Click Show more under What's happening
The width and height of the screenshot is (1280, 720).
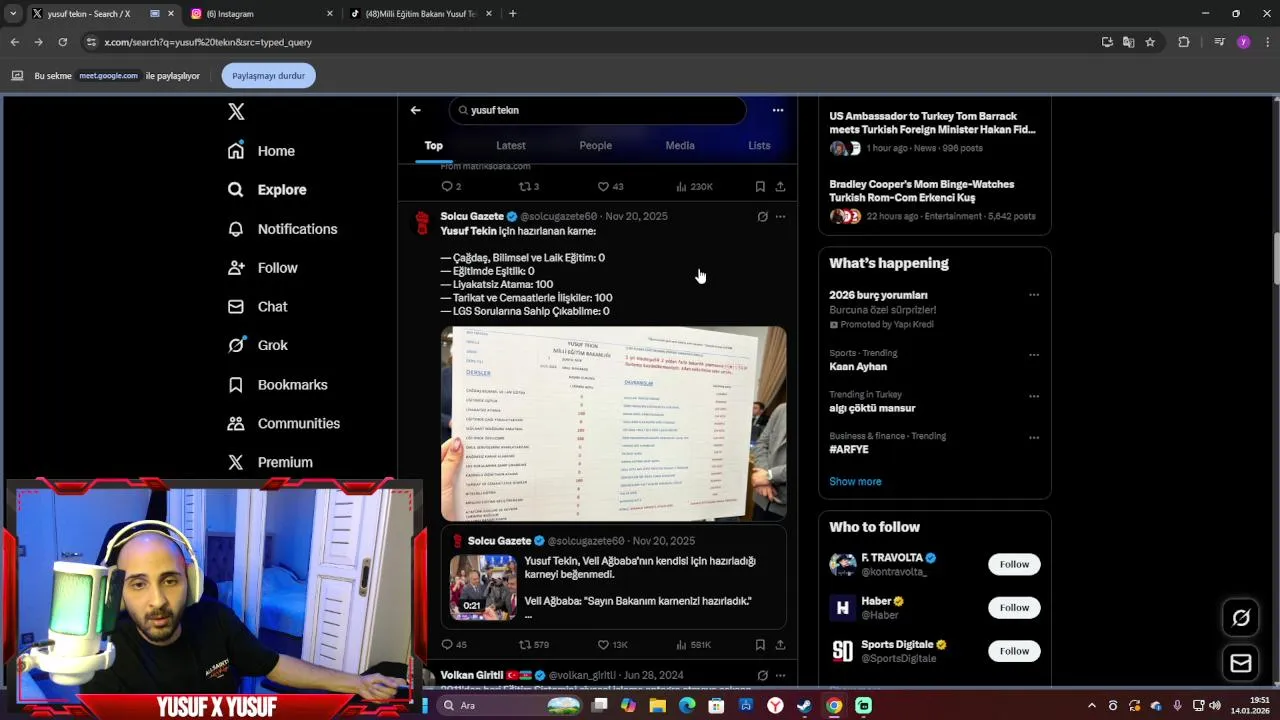[855, 482]
